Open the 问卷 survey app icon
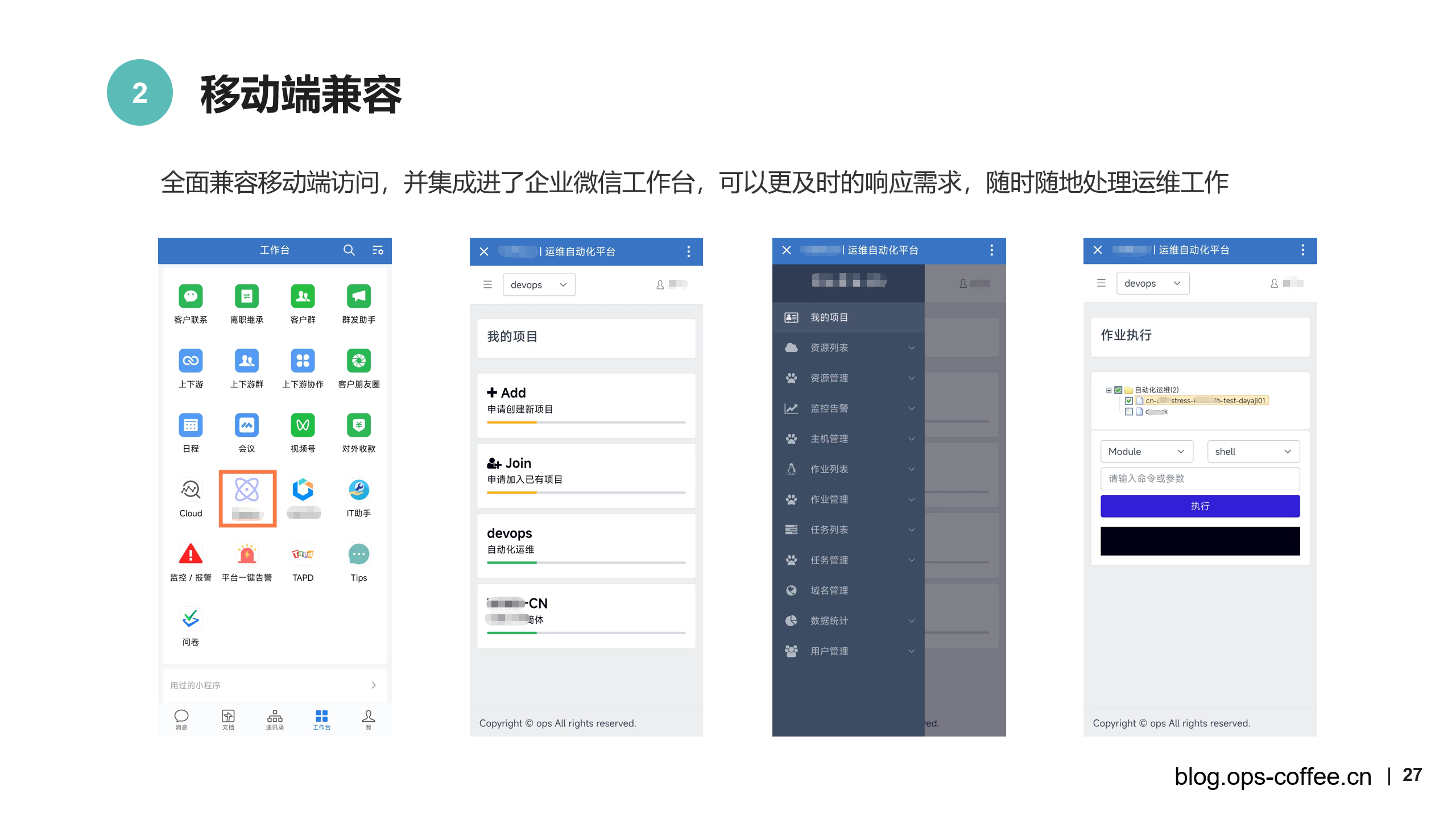 tap(191, 619)
